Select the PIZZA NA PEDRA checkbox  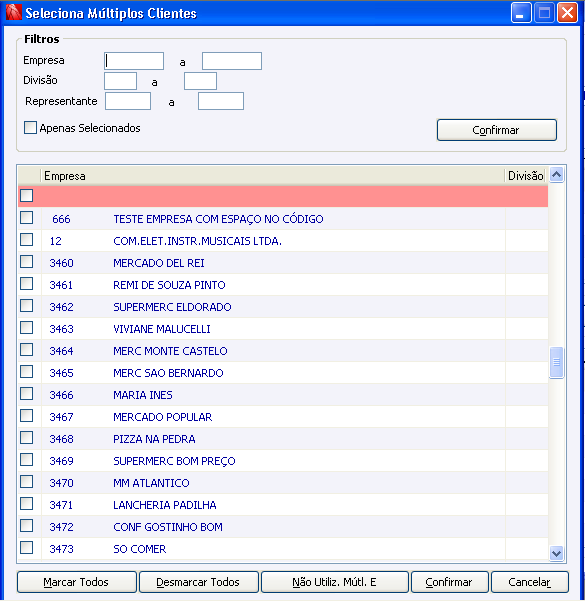tap(26, 437)
